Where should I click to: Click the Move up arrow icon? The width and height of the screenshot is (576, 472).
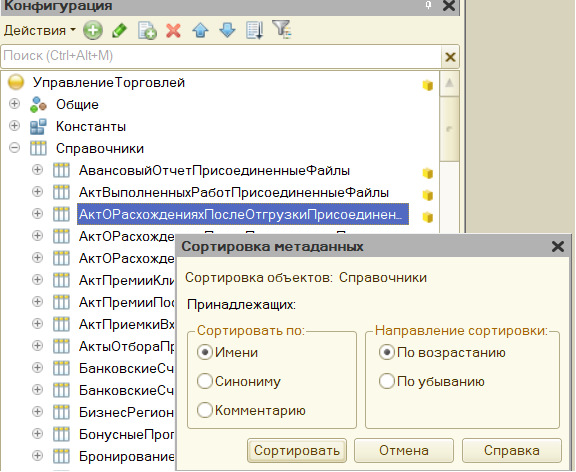pyautogui.click(x=200, y=30)
